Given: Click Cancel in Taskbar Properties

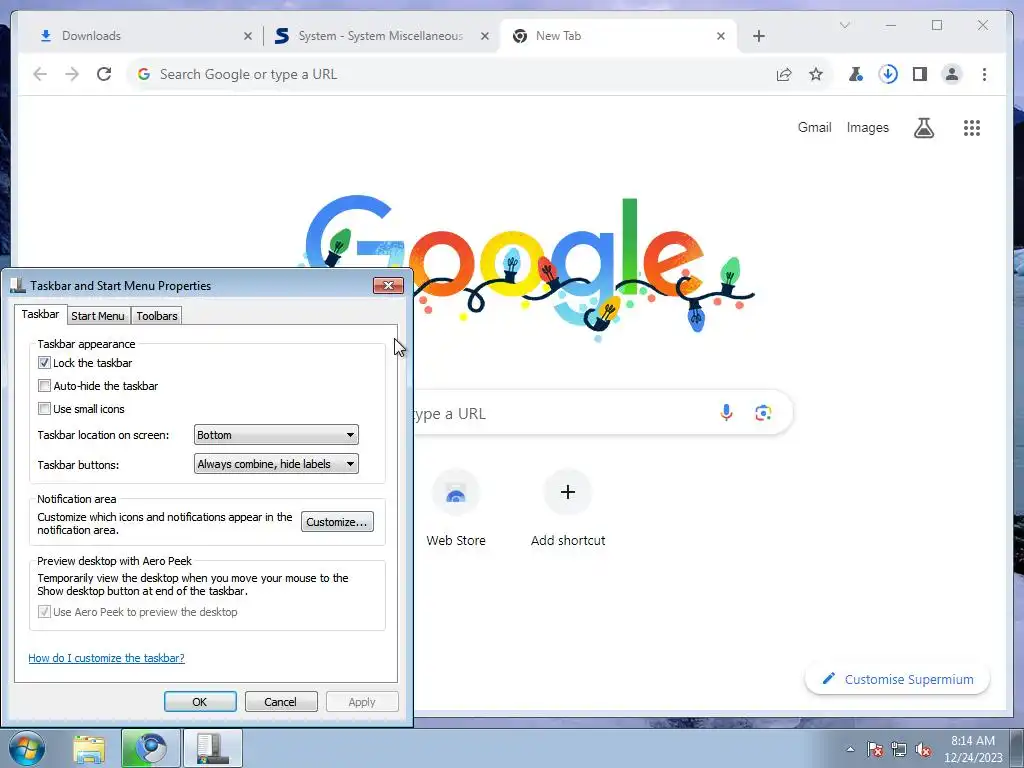Looking at the screenshot, I should (x=281, y=702).
